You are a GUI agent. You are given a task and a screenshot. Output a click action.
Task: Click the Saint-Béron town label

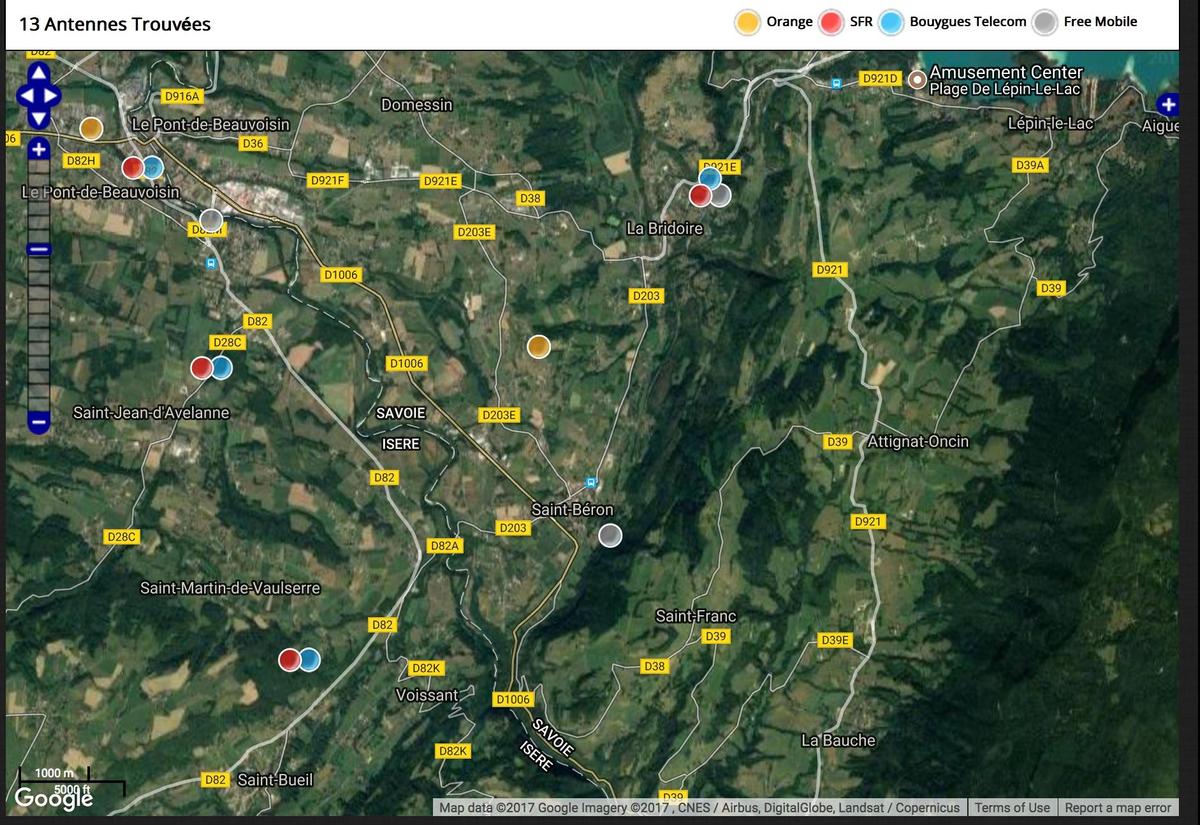pos(572,509)
